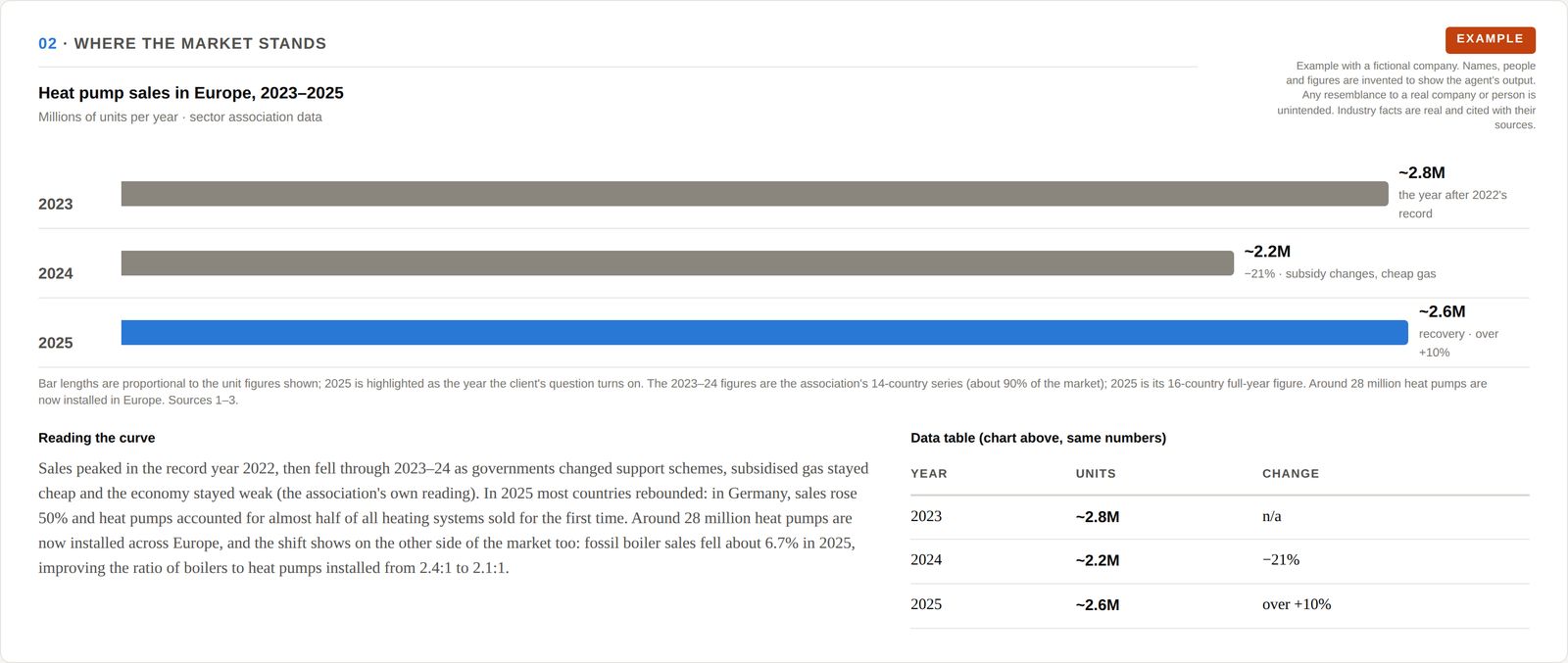Viewport: 1568px width, 663px height.
Task: Click the '2023' cell in the data table
Action: 926,516
